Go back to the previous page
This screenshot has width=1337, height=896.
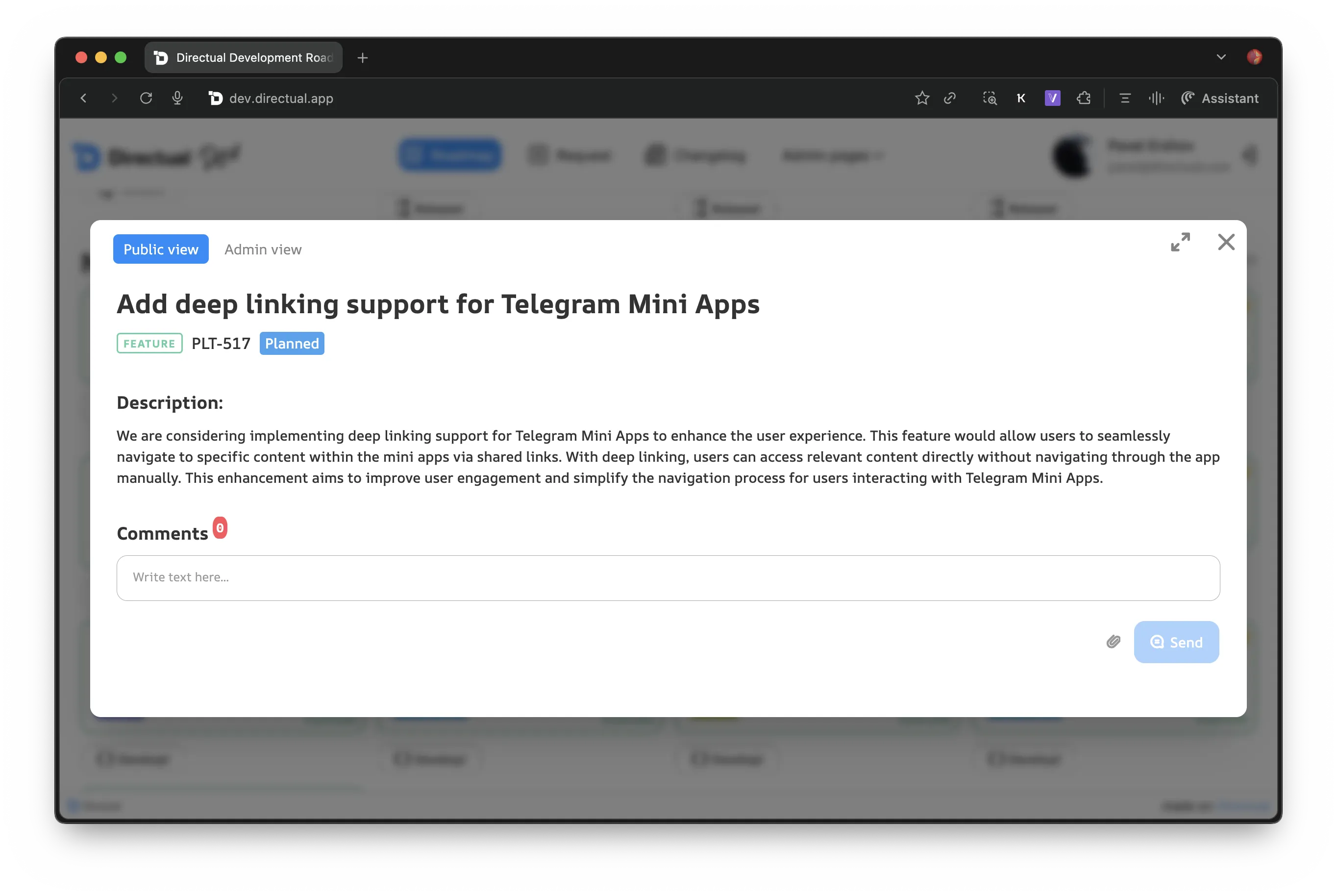click(x=83, y=99)
